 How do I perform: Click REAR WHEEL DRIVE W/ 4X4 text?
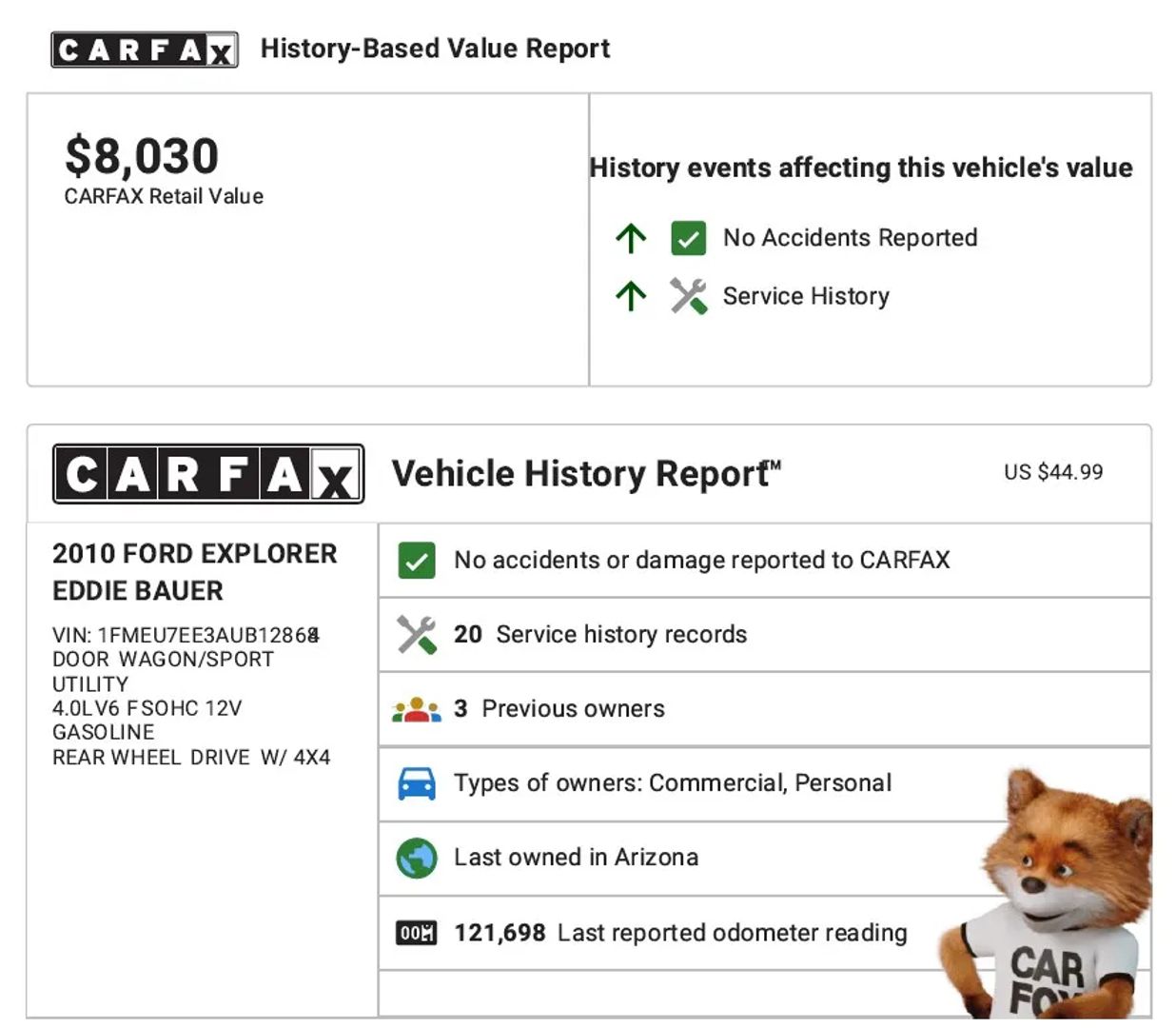click(191, 758)
